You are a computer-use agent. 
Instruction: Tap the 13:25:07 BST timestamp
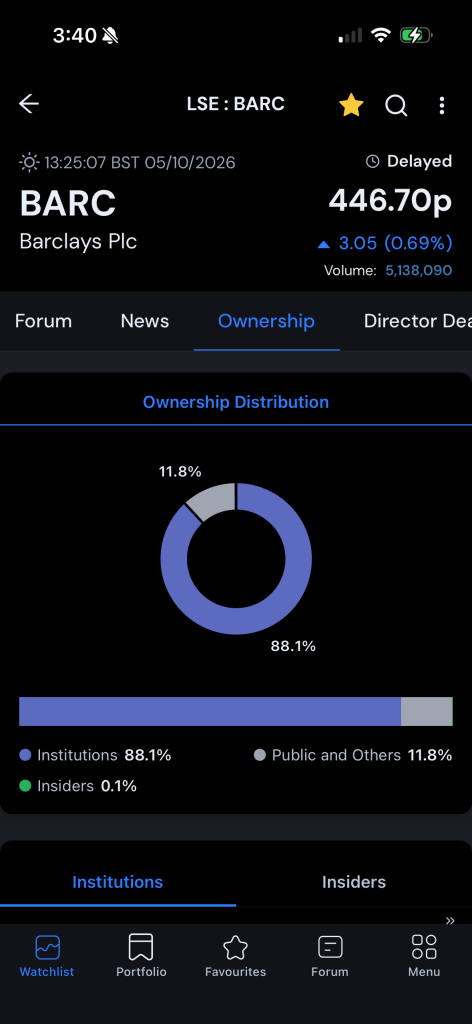(x=140, y=162)
